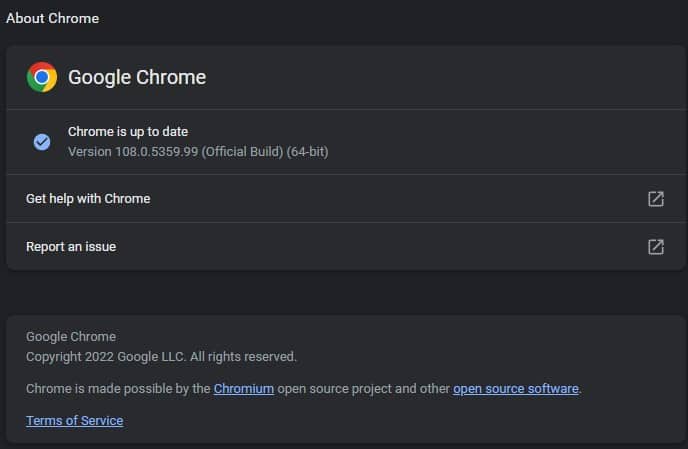Open Report an issue row
Image resolution: width=688 pixels, height=449 pixels.
click(346, 247)
